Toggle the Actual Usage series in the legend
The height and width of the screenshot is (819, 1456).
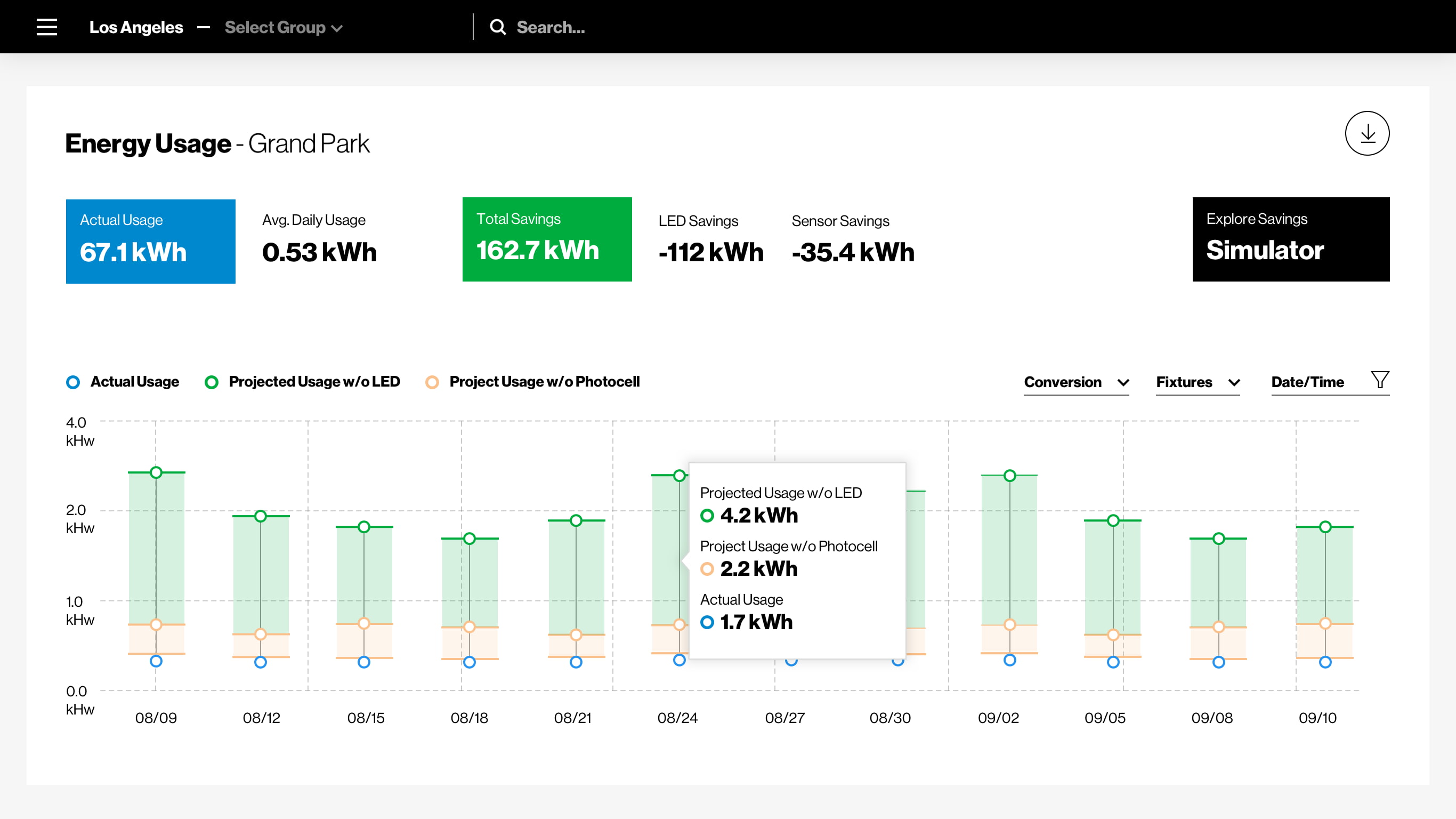134,382
